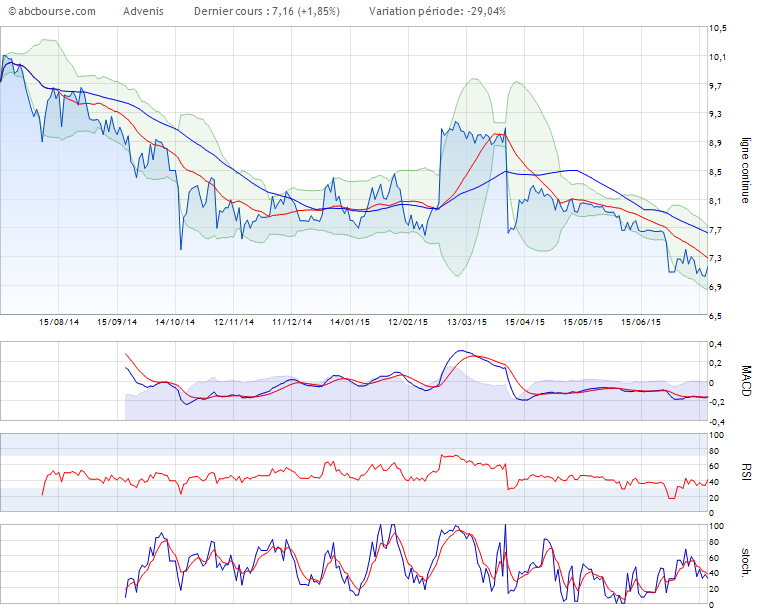The height and width of the screenshot is (610, 760).
Task: Click the 8,5 price axis value
Action: coord(715,172)
